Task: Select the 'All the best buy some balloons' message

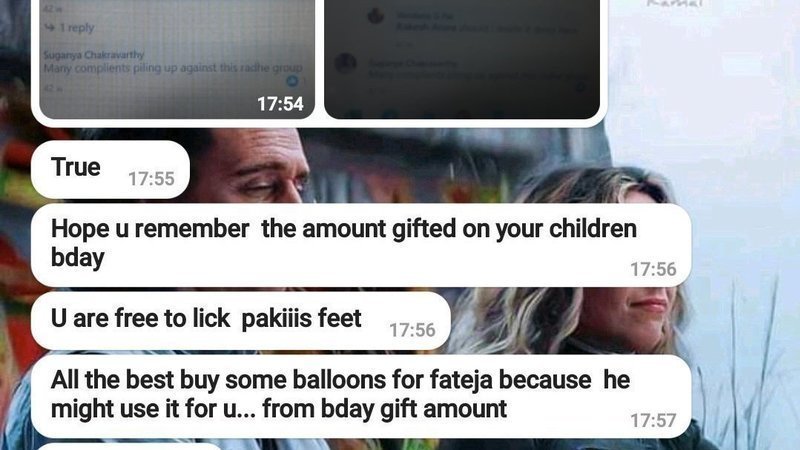Action: 361,396
